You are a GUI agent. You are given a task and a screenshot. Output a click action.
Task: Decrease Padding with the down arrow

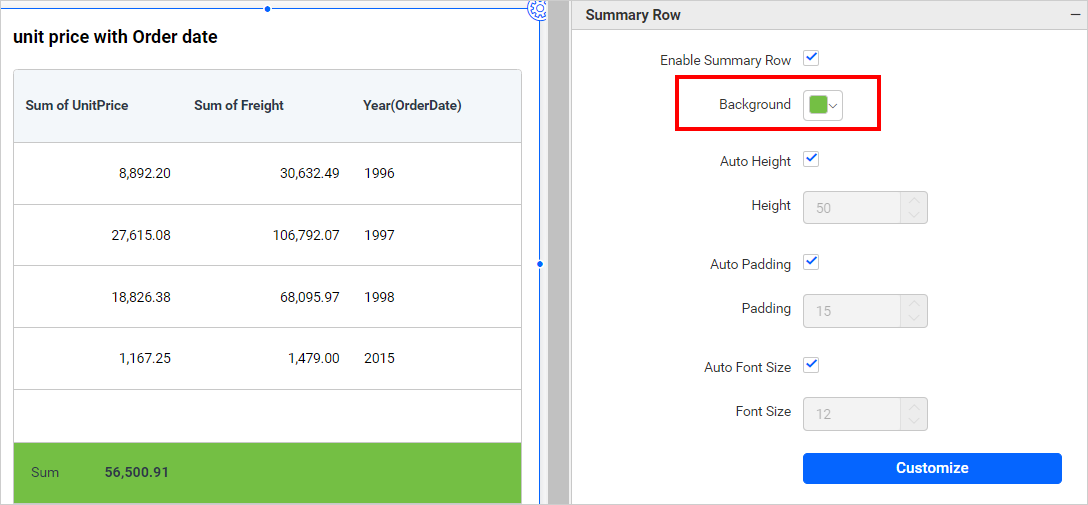tap(914, 318)
